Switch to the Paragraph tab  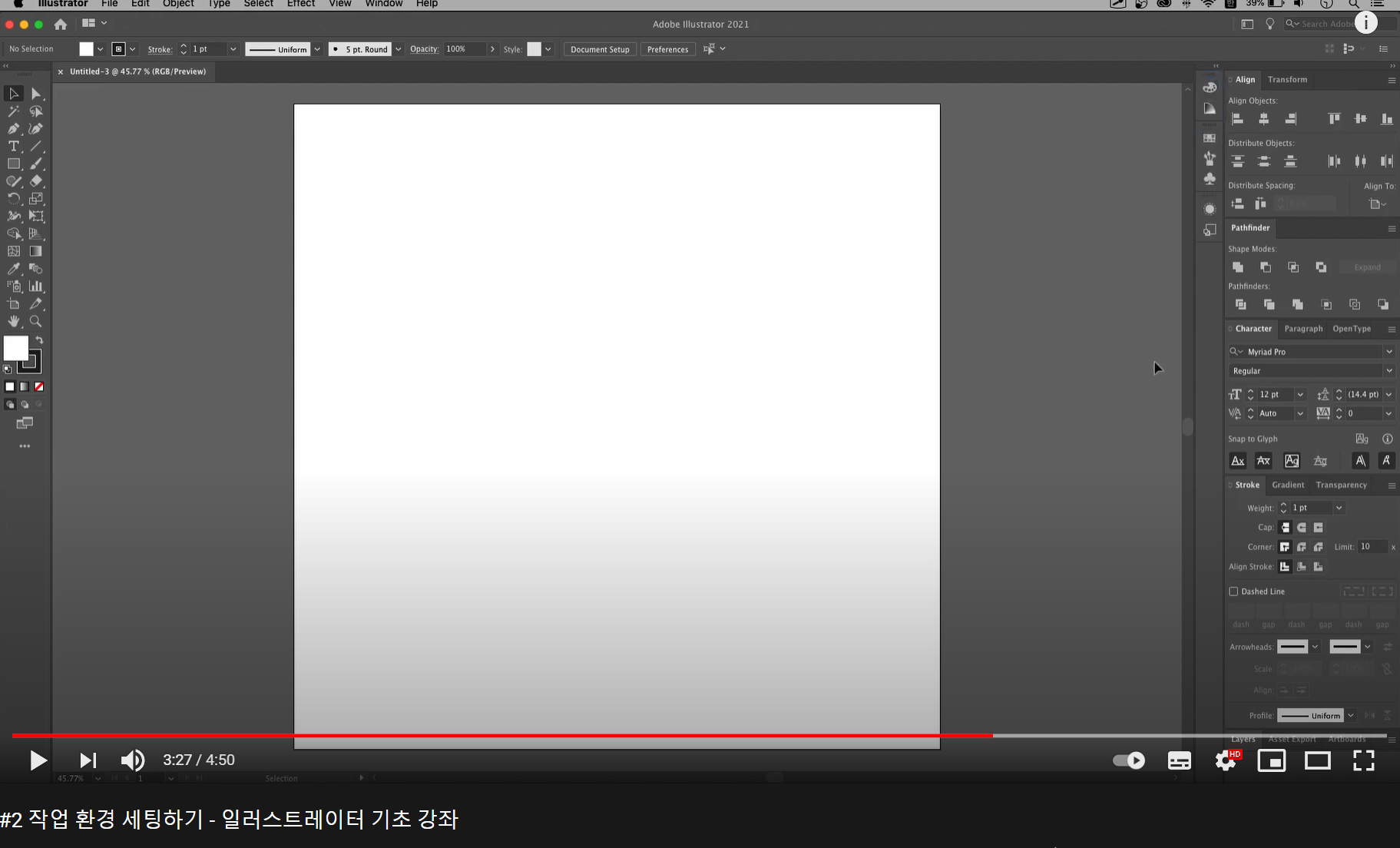pos(1303,329)
